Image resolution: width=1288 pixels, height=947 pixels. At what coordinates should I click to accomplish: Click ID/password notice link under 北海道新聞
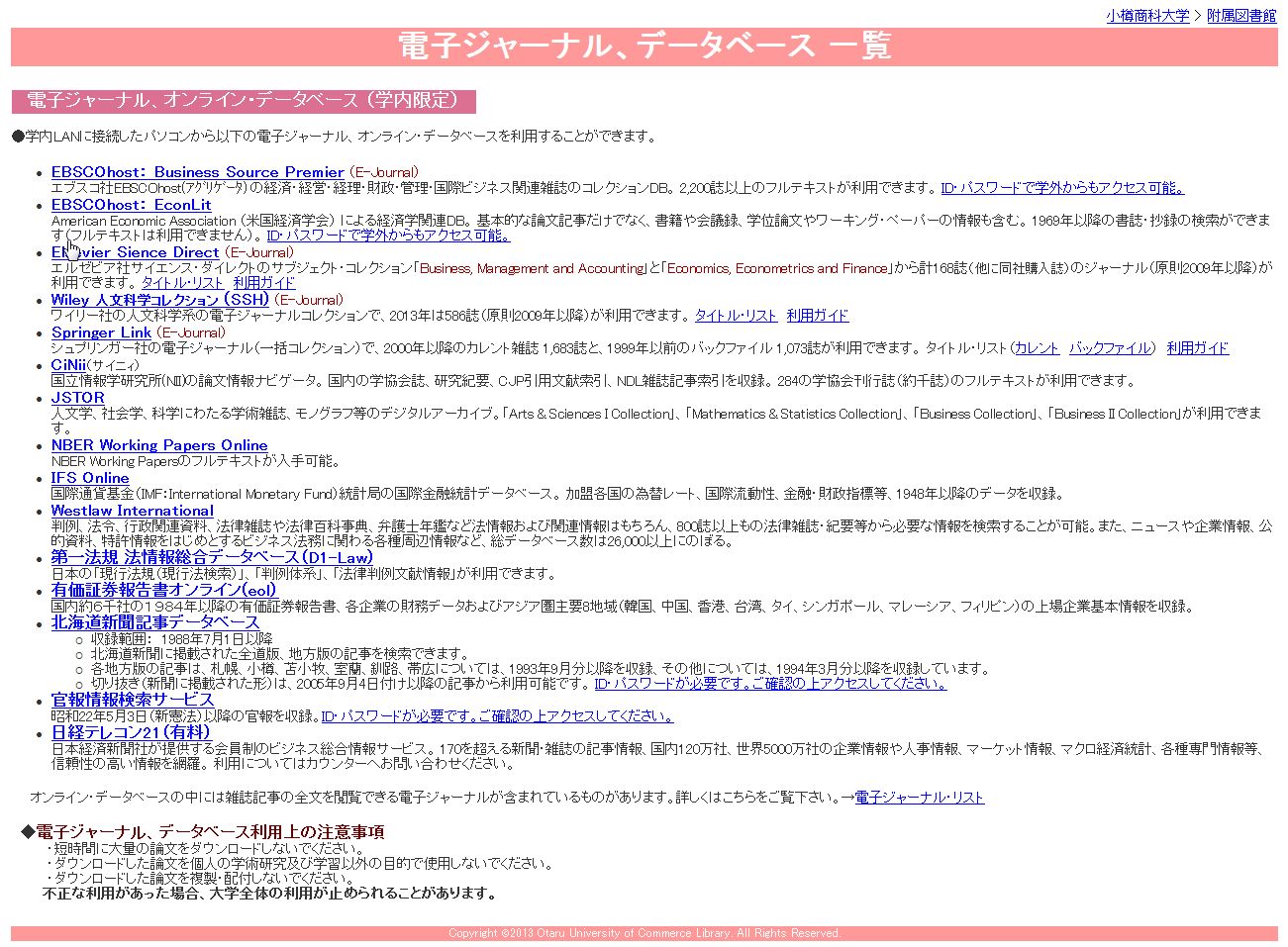pyautogui.click(x=770, y=684)
